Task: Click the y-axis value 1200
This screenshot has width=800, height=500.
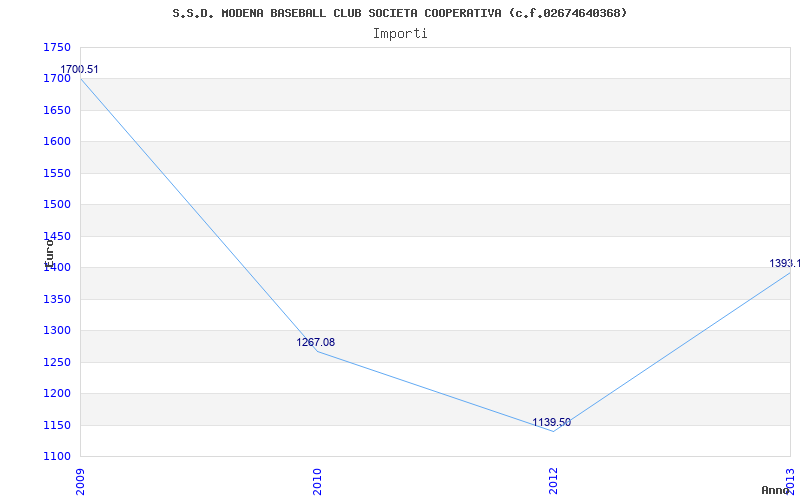Action: coord(57,393)
